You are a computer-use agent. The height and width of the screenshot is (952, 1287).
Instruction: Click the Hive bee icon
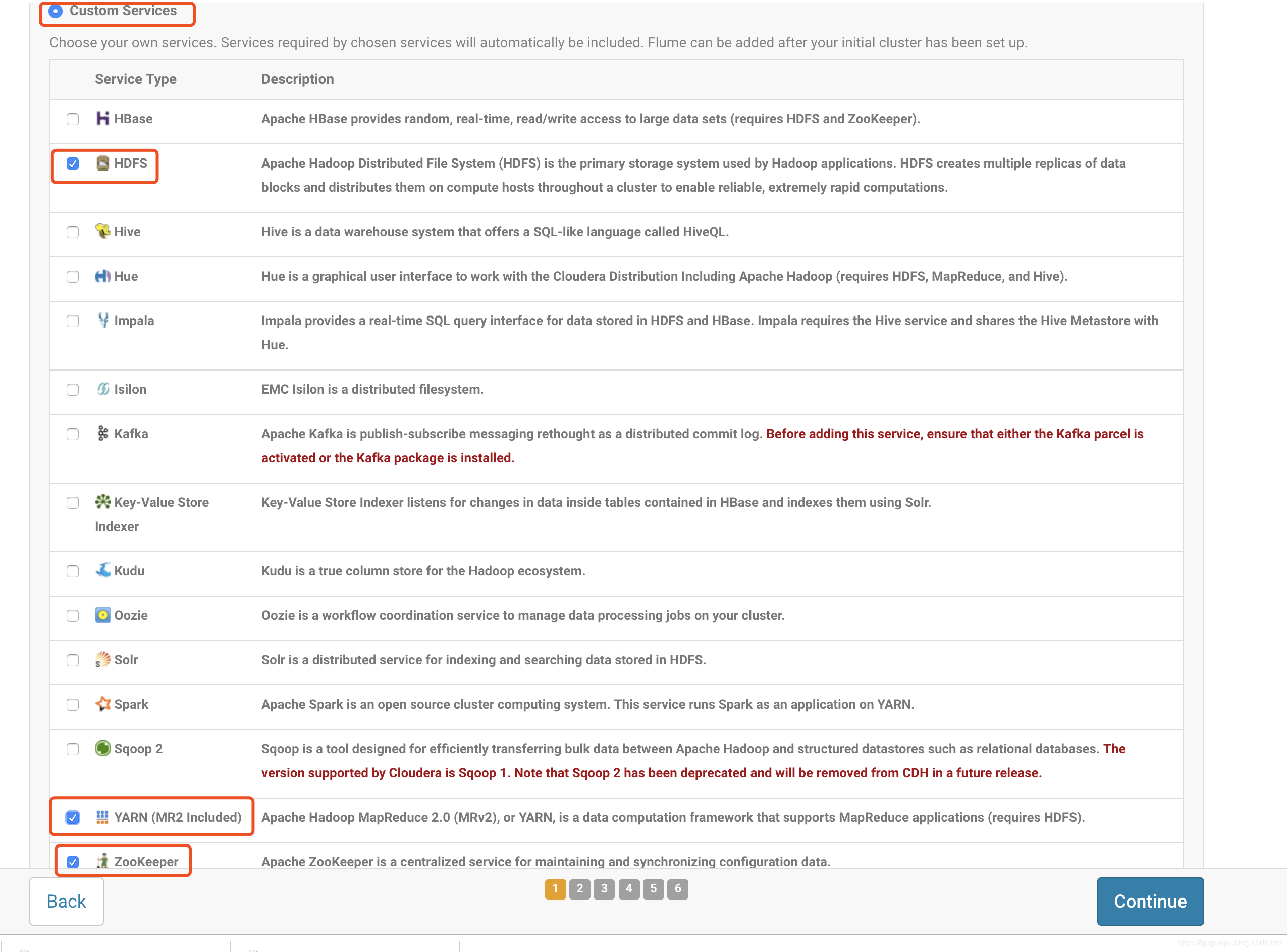102,231
